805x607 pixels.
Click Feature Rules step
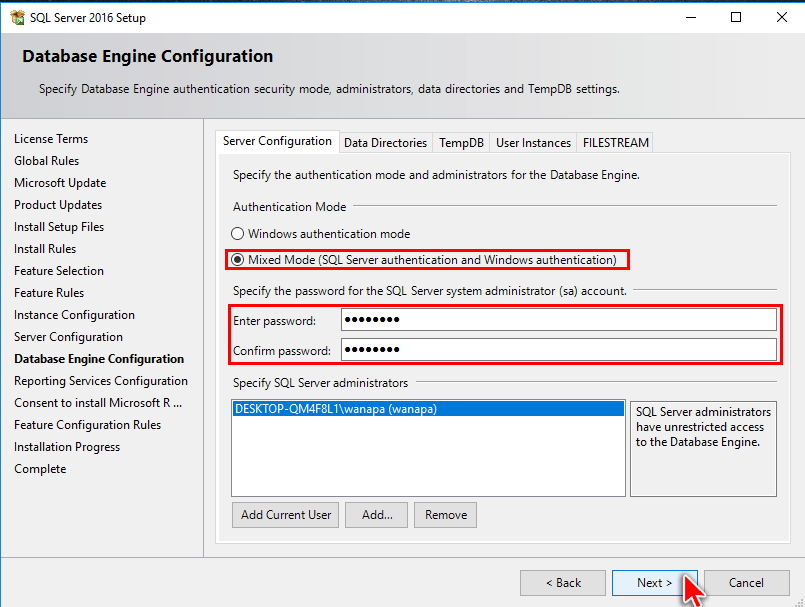[49, 293]
